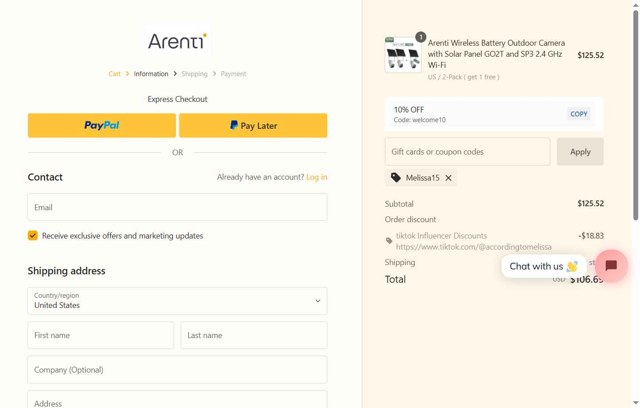
Task: Select the Shipping breadcrumb step
Action: point(194,74)
